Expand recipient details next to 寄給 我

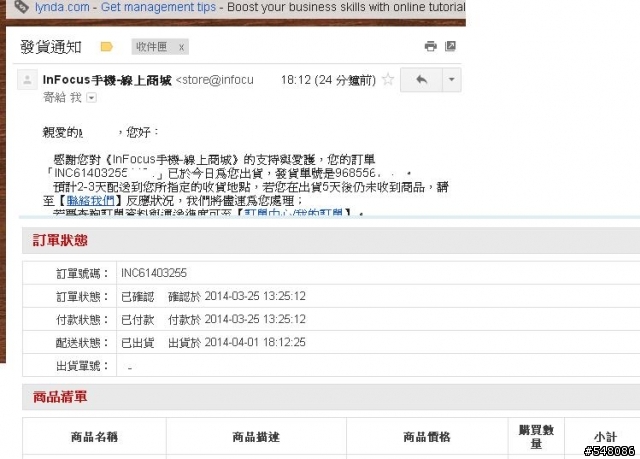pos(91,98)
